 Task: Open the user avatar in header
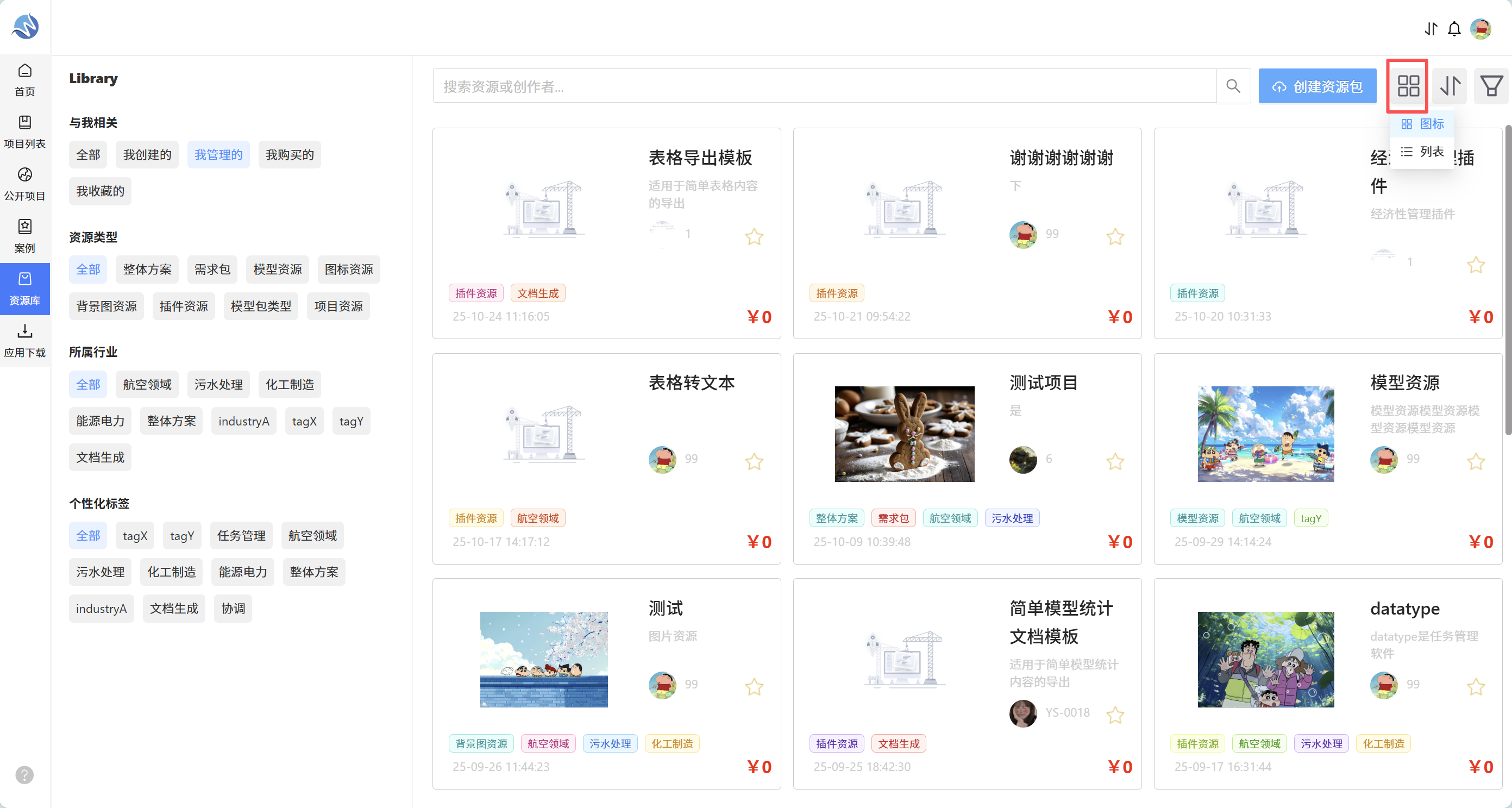click(x=1480, y=28)
